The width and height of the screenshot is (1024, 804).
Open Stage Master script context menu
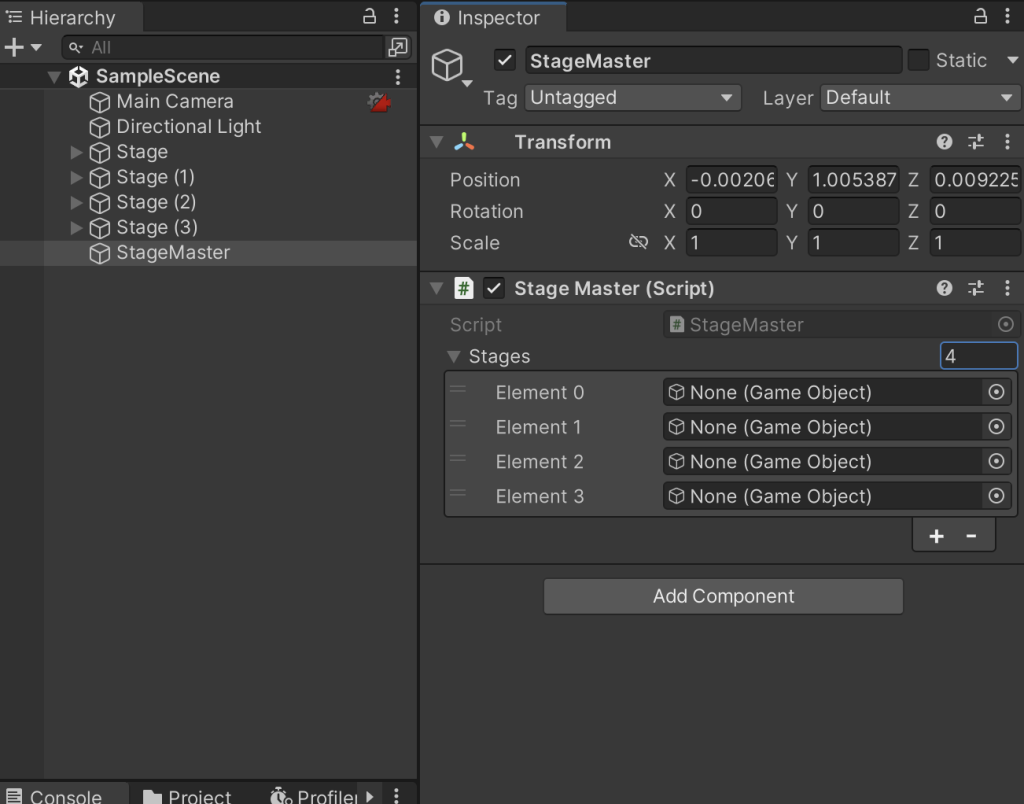coord(1008,288)
